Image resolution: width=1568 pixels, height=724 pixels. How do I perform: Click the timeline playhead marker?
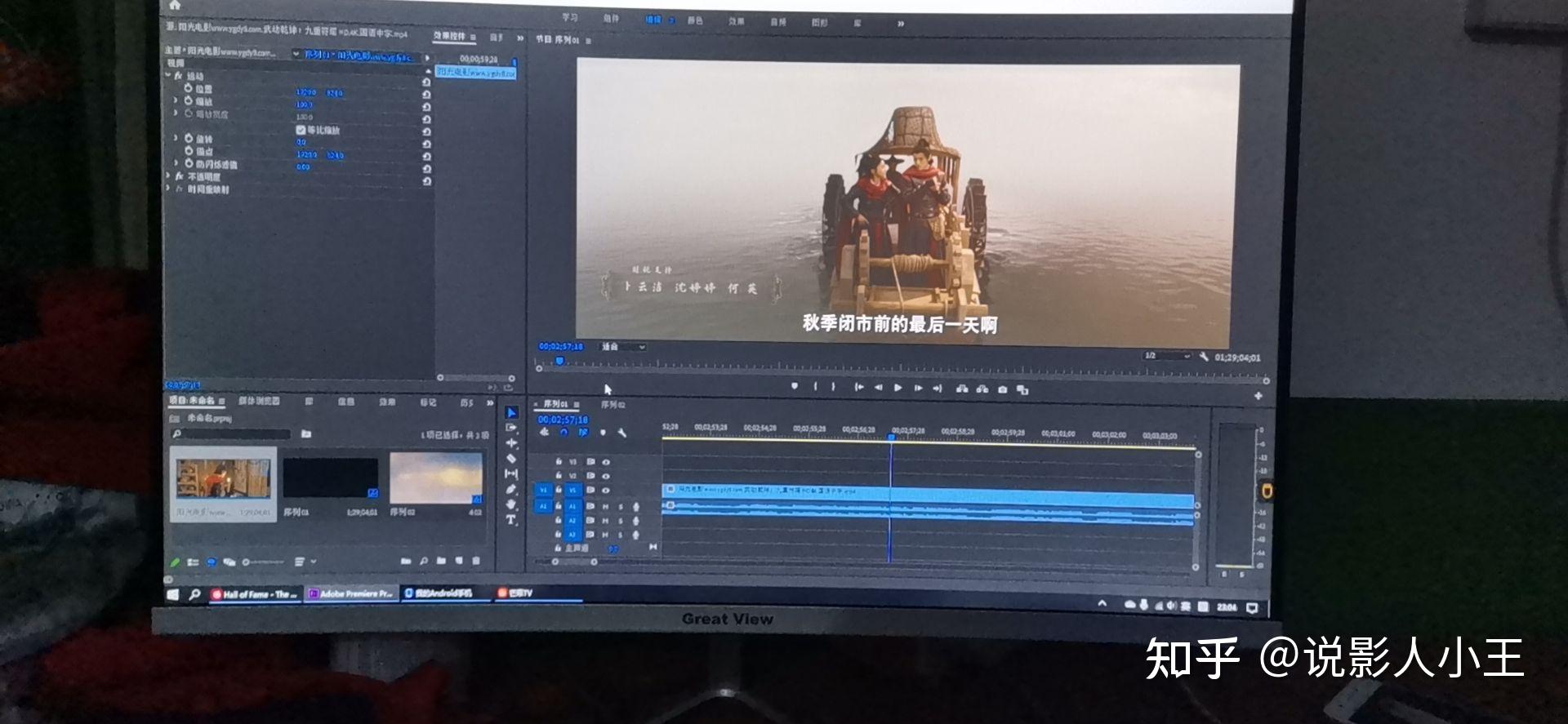coord(892,438)
